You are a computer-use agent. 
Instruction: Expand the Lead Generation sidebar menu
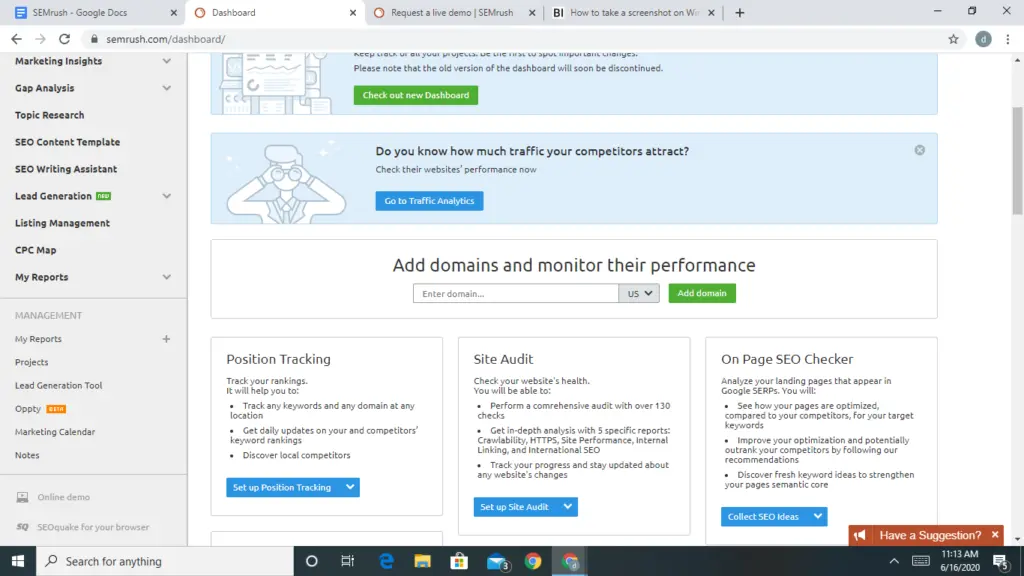[x=166, y=196]
